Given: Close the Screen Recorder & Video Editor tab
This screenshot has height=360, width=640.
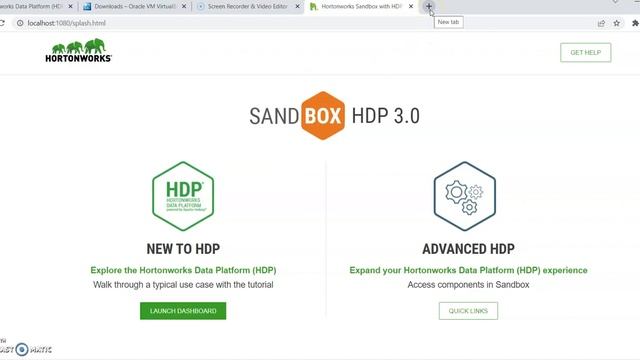Looking at the screenshot, I should pyautogui.click(x=298, y=7).
